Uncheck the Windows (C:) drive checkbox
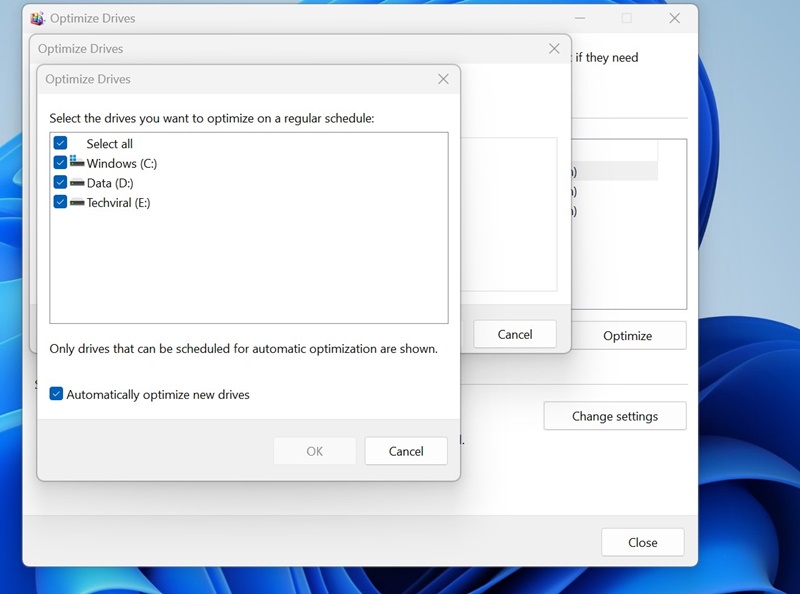 click(61, 163)
